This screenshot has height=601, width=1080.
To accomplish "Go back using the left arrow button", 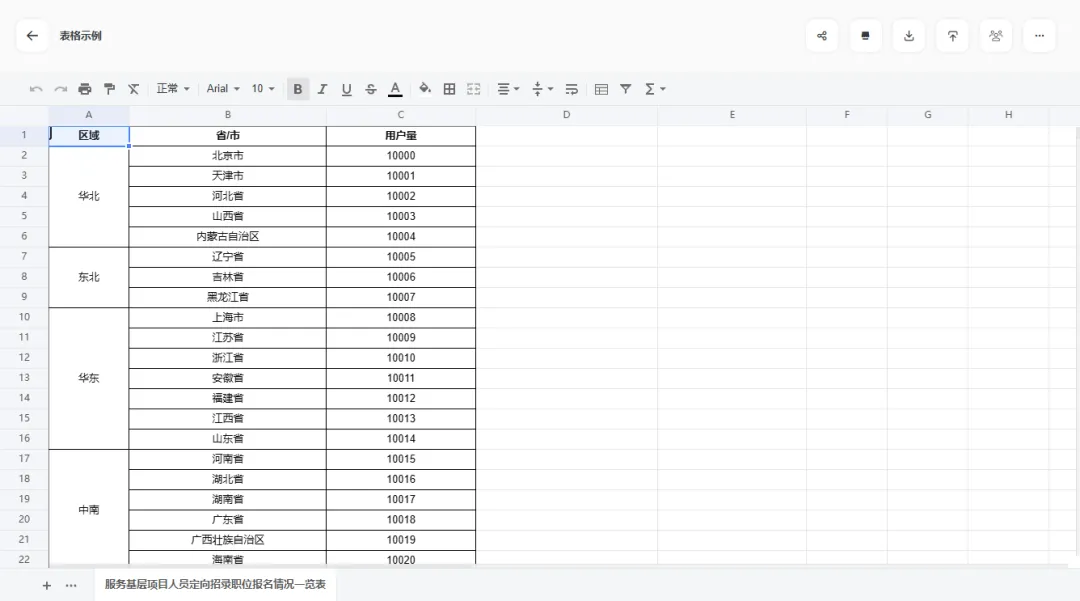I will click(32, 36).
